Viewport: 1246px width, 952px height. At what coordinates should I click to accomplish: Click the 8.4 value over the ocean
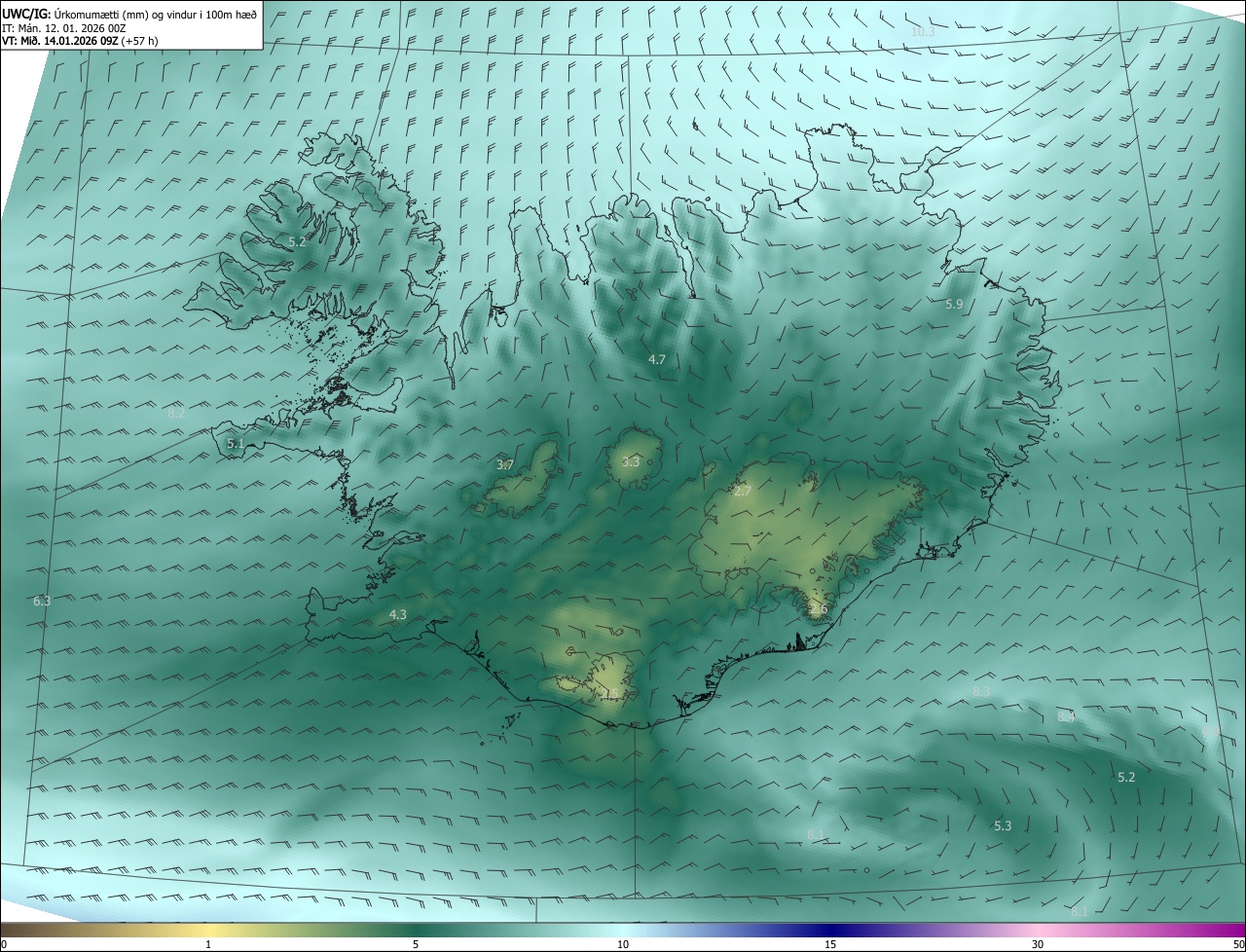click(1066, 716)
